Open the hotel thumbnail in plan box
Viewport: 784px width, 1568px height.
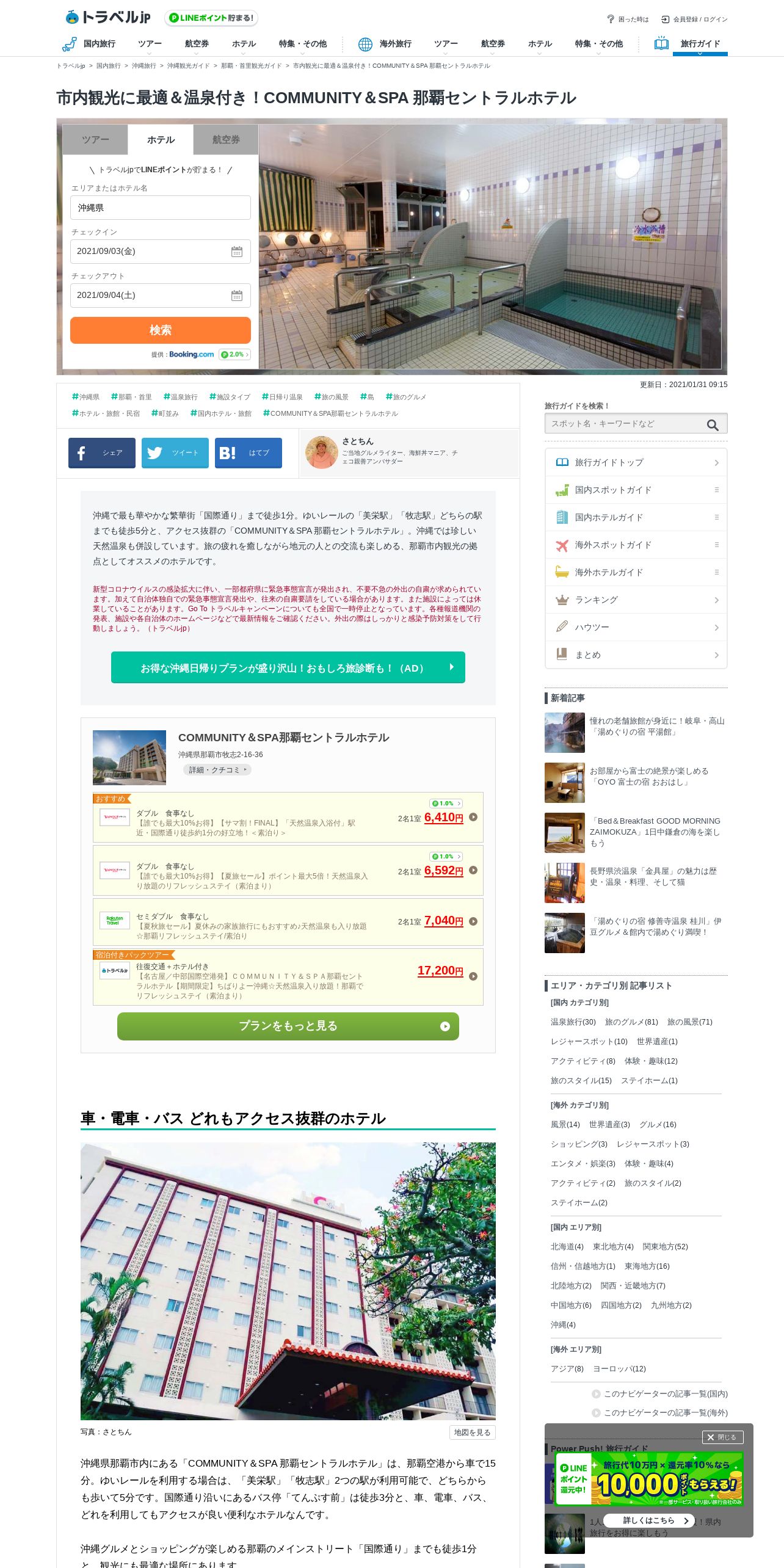[x=129, y=757]
